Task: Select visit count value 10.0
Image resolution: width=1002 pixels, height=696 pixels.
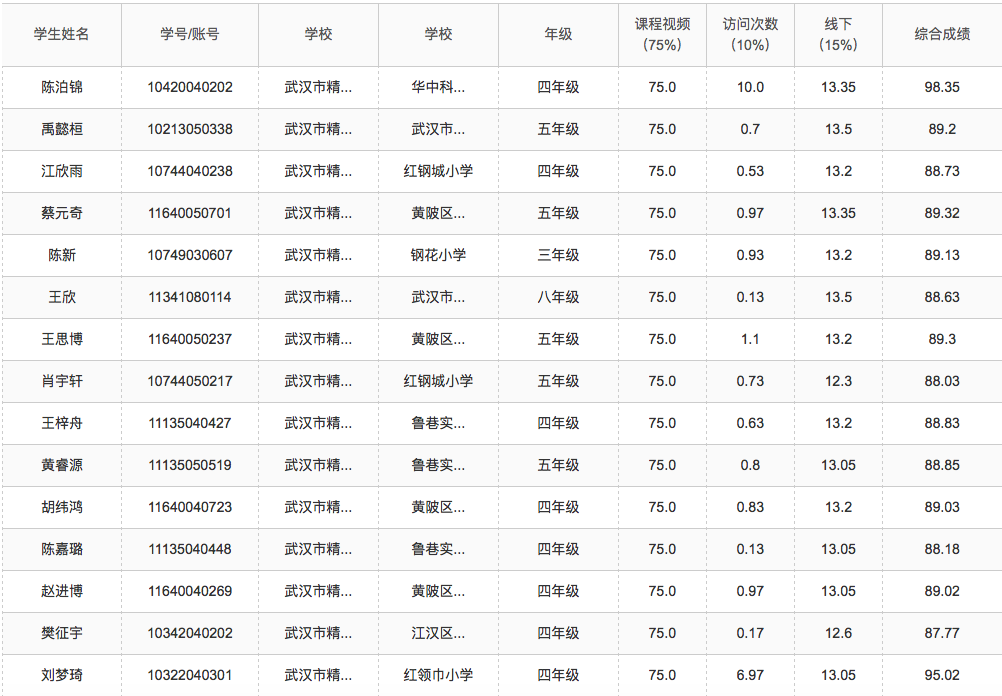Action: pyautogui.click(x=750, y=87)
